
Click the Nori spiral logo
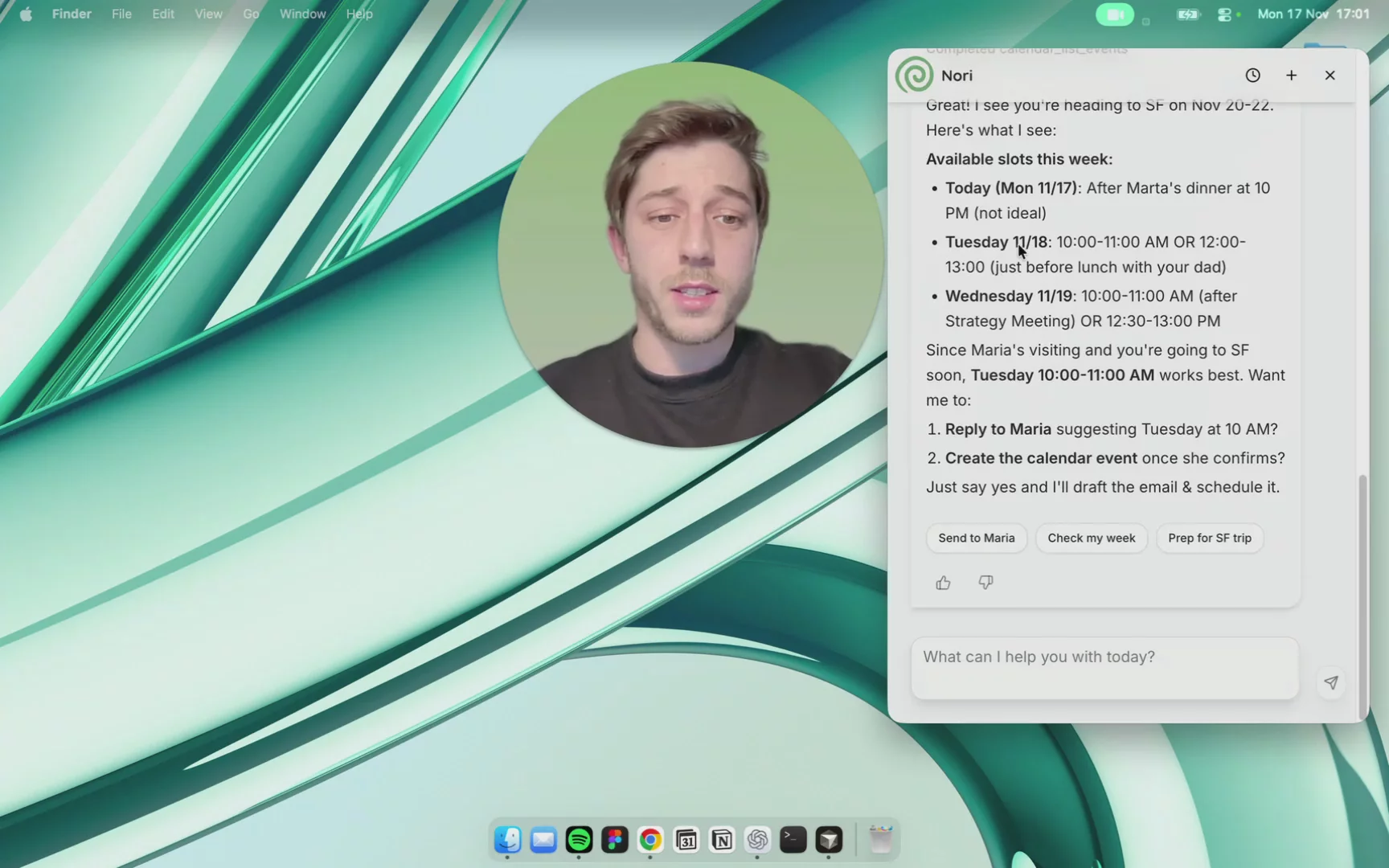[x=912, y=75]
